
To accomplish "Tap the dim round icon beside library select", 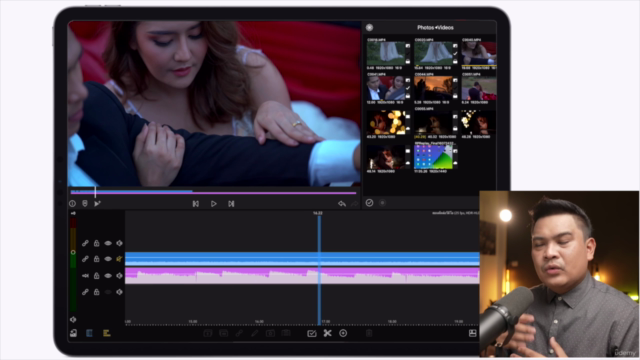I will click(x=382, y=203).
